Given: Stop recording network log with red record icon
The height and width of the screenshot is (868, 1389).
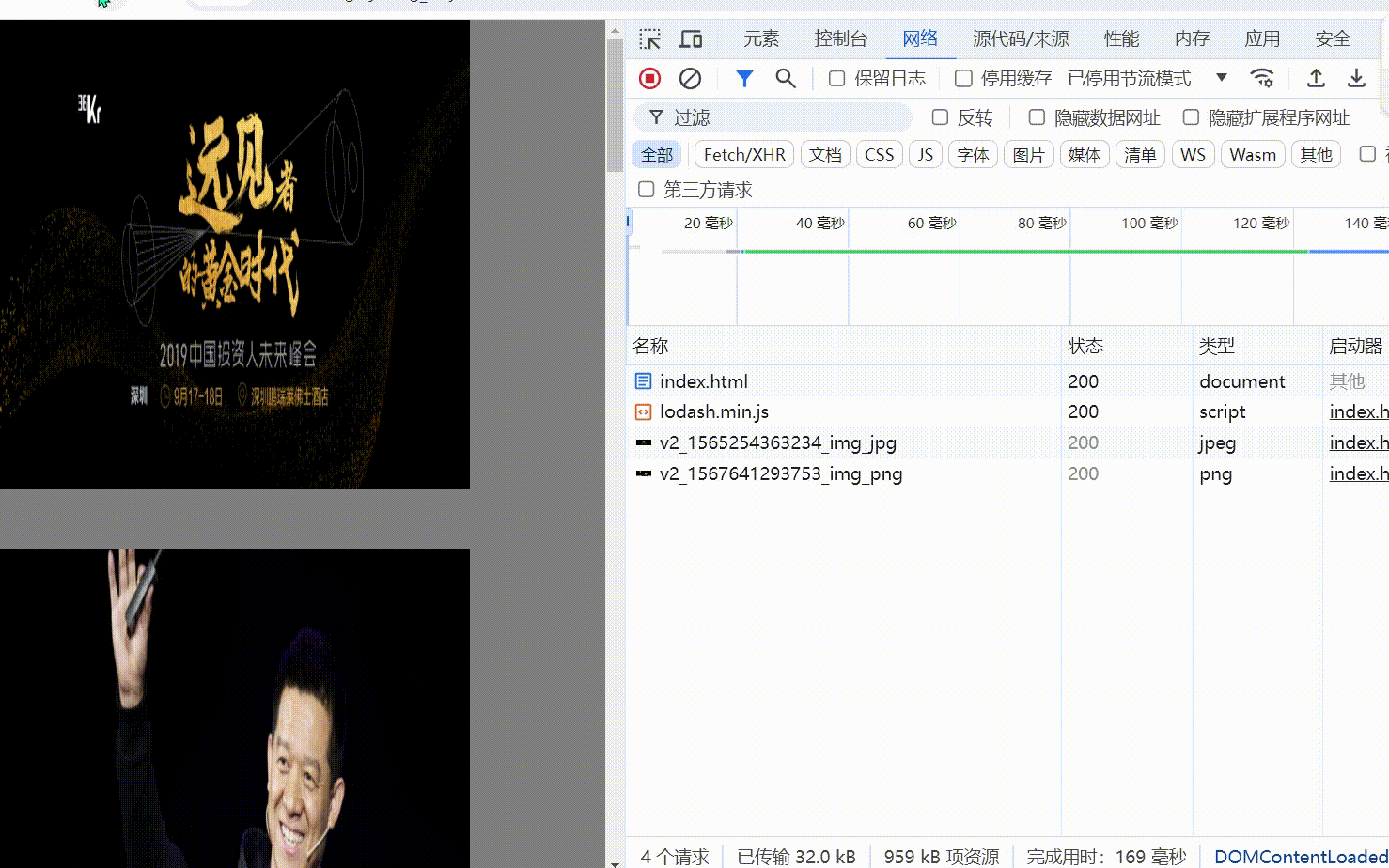Looking at the screenshot, I should [x=648, y=78].
